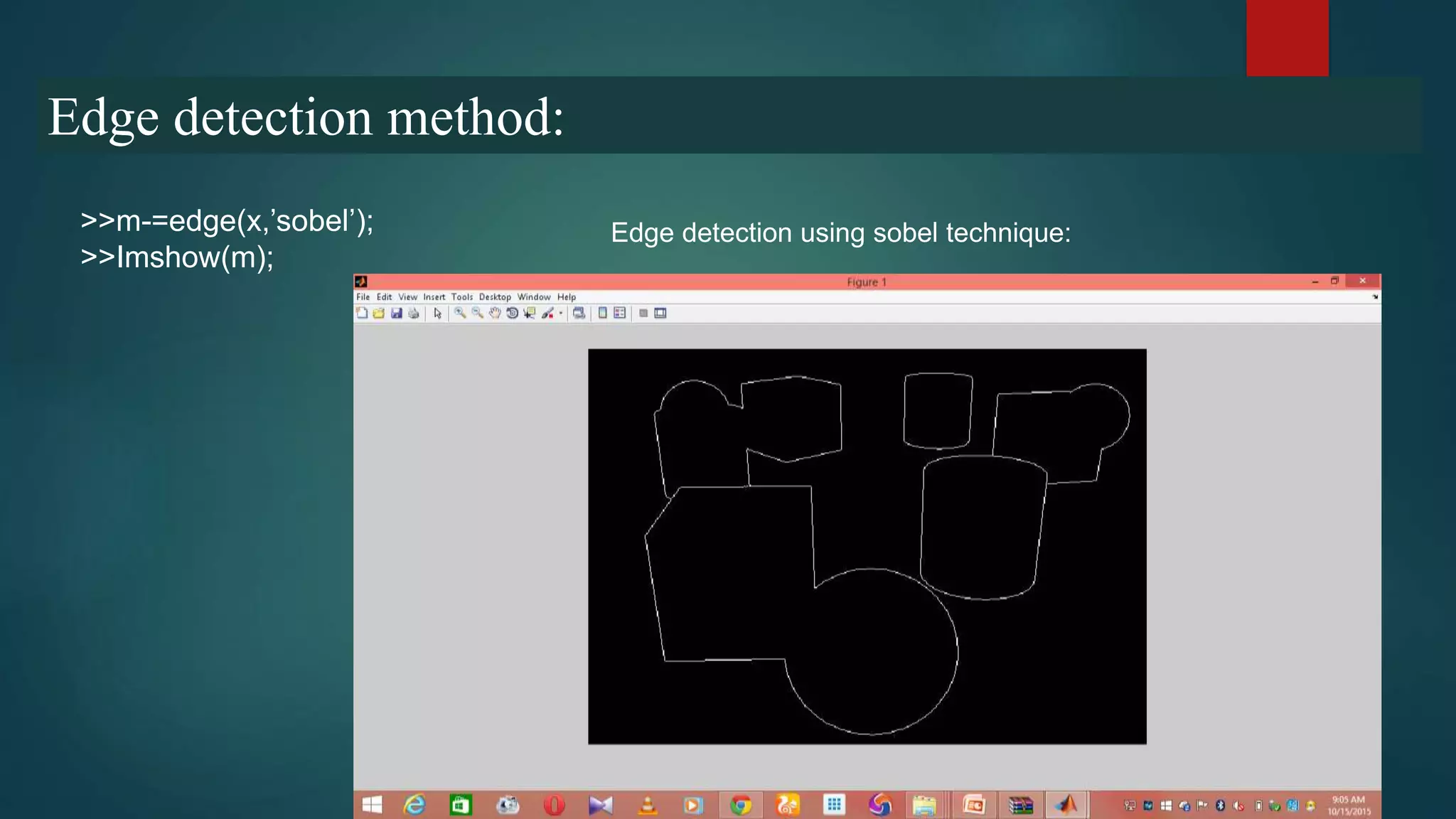Click the code line >>m-=edge(x,'sobel');
This screenshot has height=819, width=1456.
227,221
